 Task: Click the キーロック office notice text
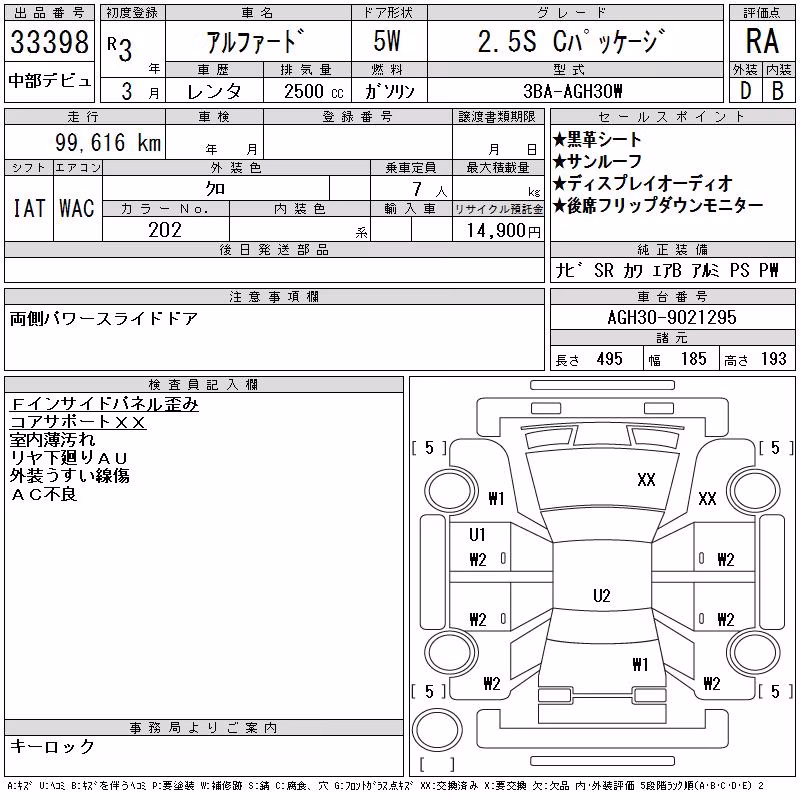pyautogui.click(x=53, y=746)
